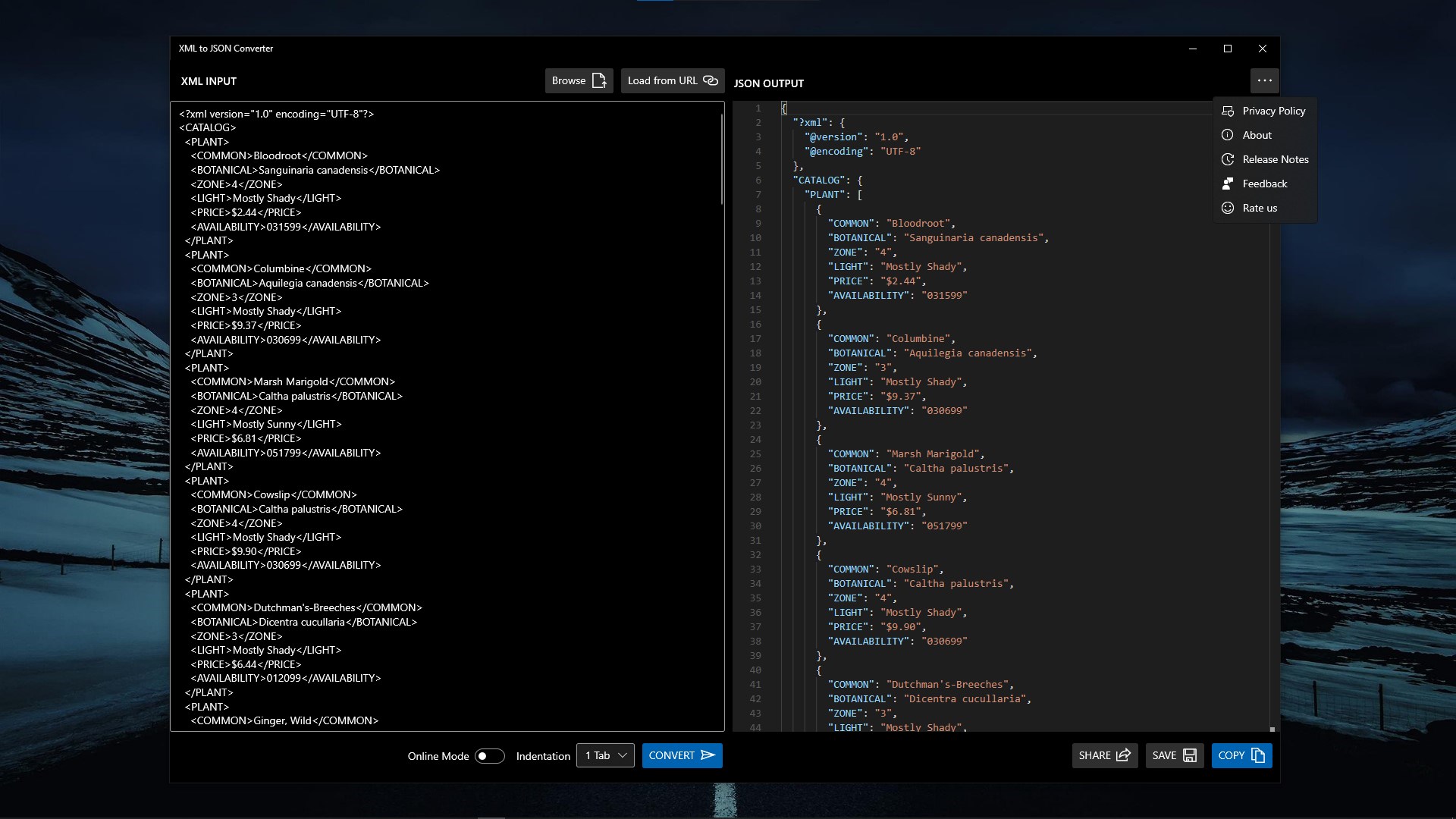Choose Feedback in the options menu
The image size is (1456, 819).
point(1264,184)
